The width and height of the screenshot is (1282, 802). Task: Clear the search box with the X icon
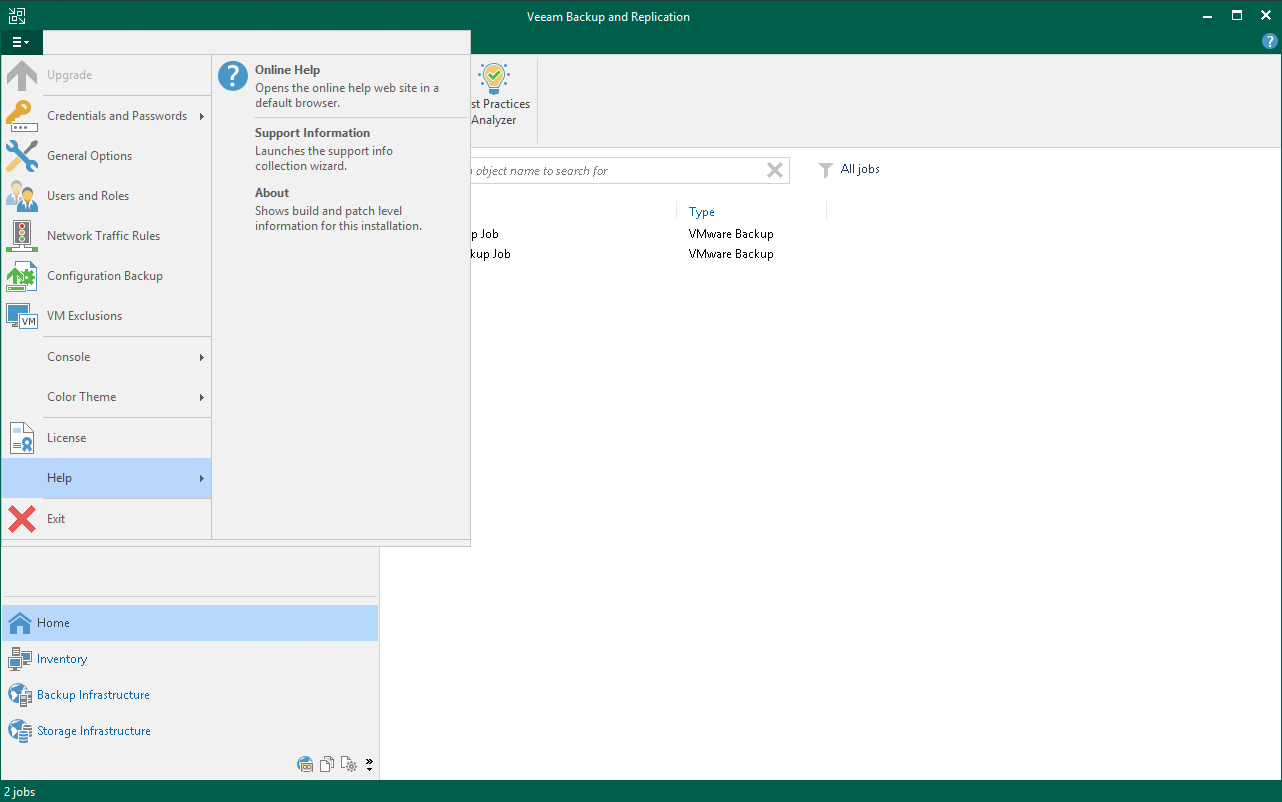click(775, 170)
